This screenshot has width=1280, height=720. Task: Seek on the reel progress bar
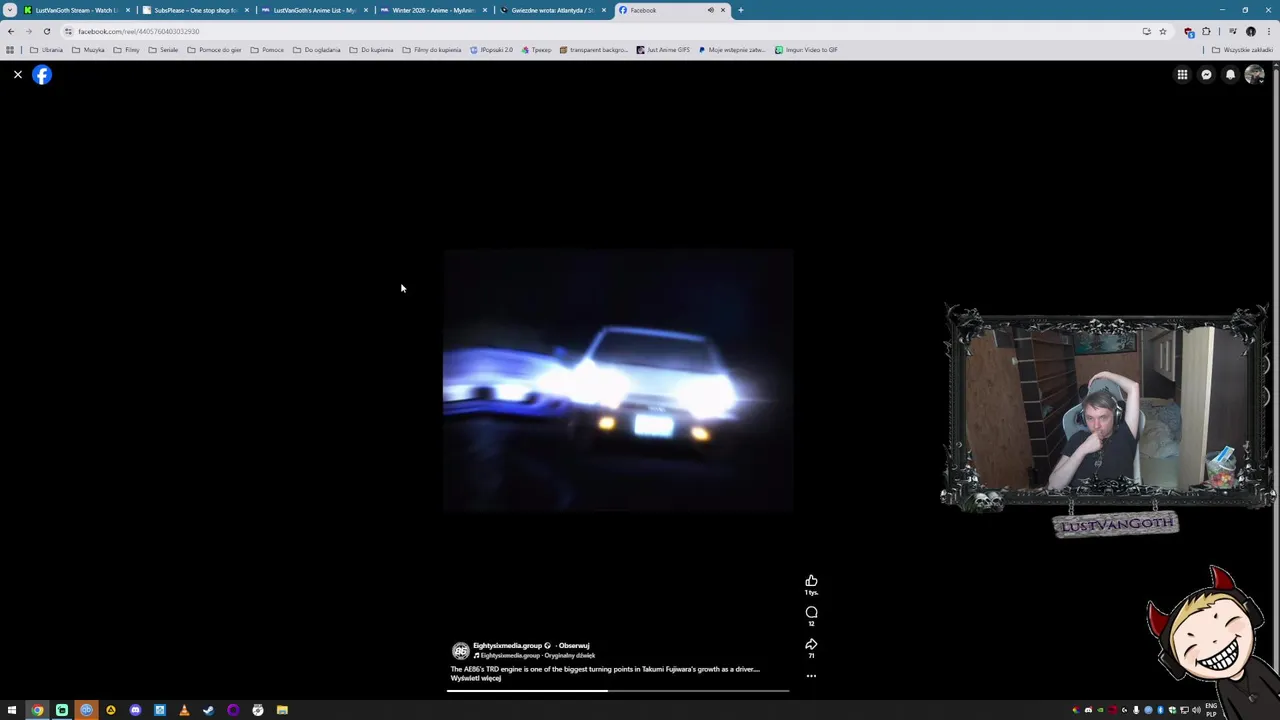click(618, 691)
